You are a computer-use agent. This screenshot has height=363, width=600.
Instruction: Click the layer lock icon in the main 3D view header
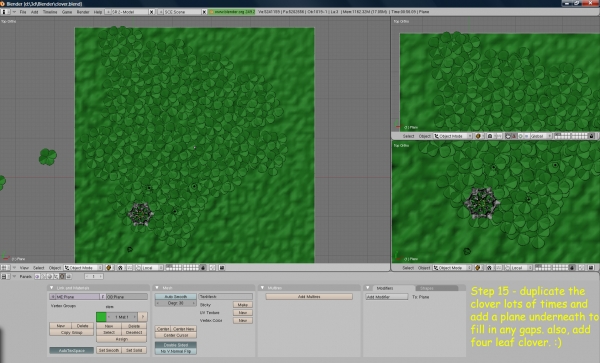click(x=203, y=268)
